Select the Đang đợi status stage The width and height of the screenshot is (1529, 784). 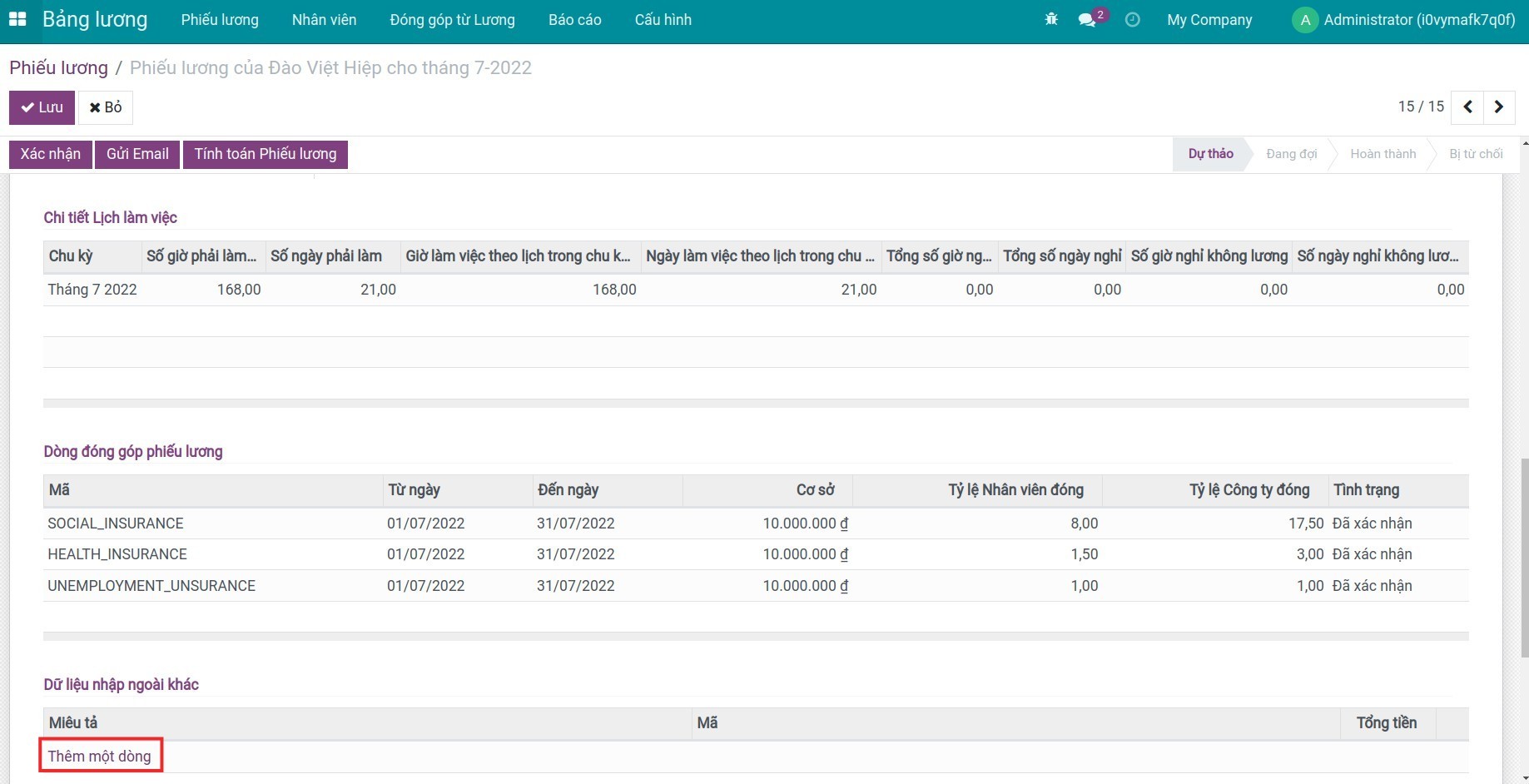tap(1291, 154)
